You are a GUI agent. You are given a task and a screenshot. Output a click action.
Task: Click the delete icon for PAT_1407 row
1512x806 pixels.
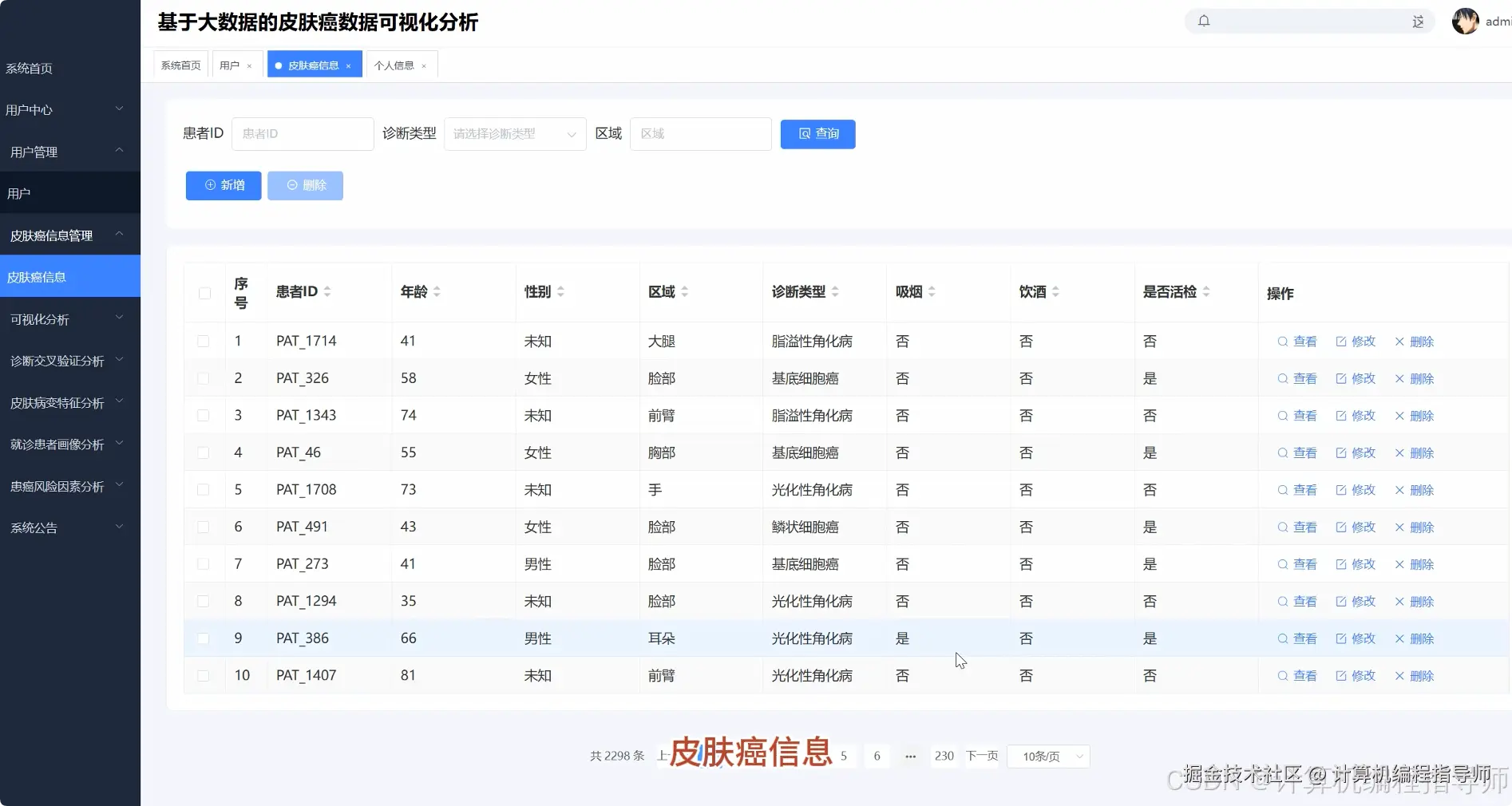click(1398, 675)
